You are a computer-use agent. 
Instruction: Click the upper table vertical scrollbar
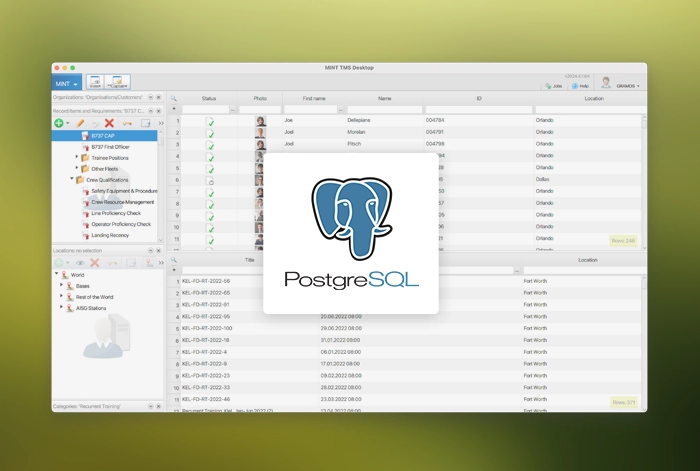coord(644,181)
